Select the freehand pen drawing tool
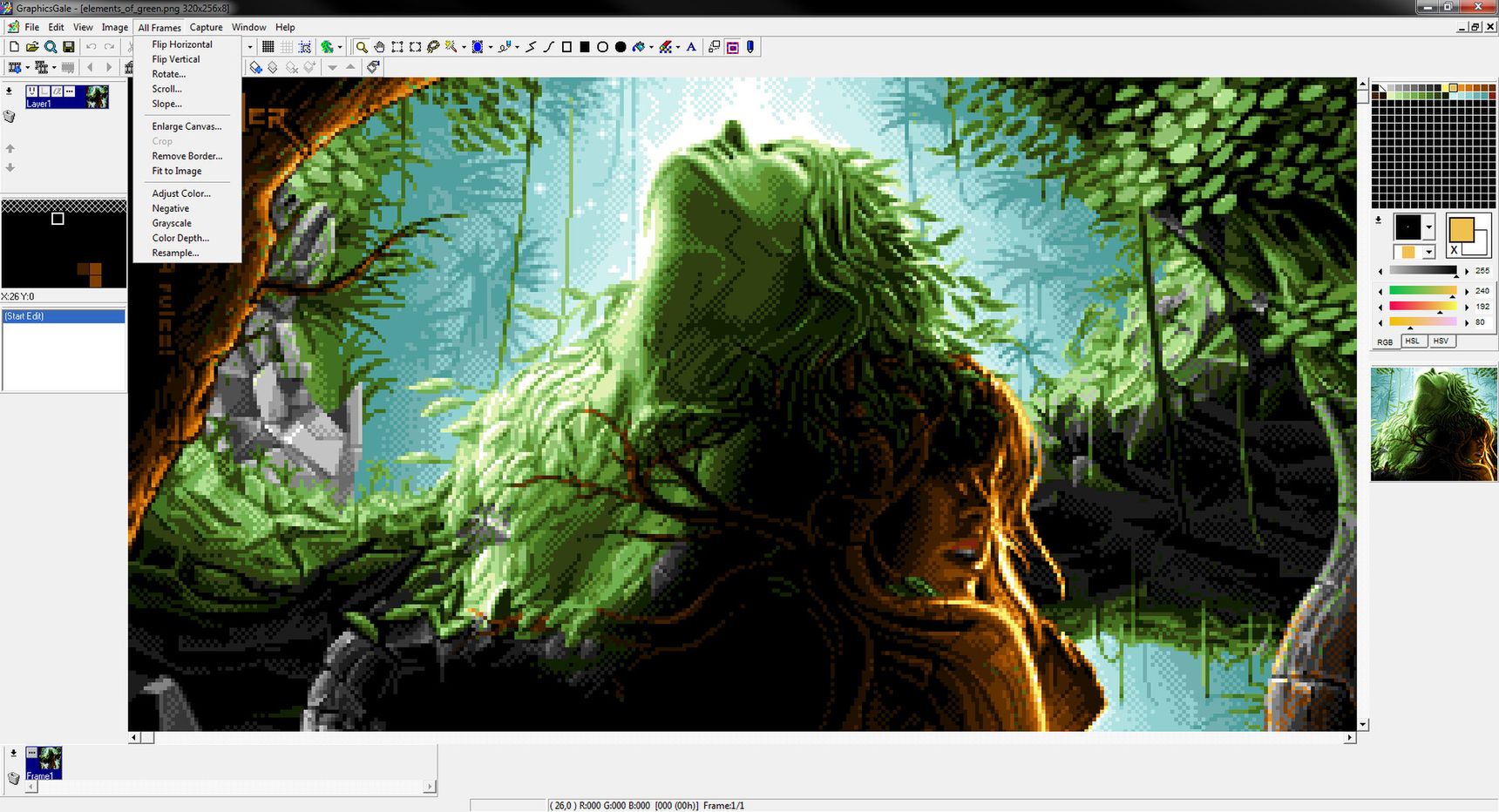Image resolution: width=1499 pixels, height=812 pixels. pos(505,47)
